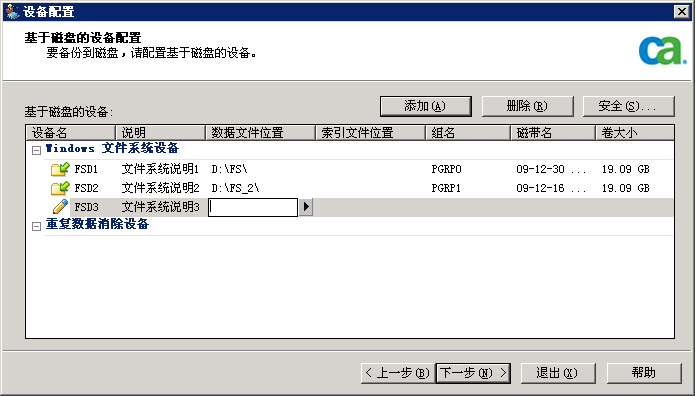This screenshot has height=396, width=695.
Task: Sort by 卷大小 column header
Action: [635, 133]
